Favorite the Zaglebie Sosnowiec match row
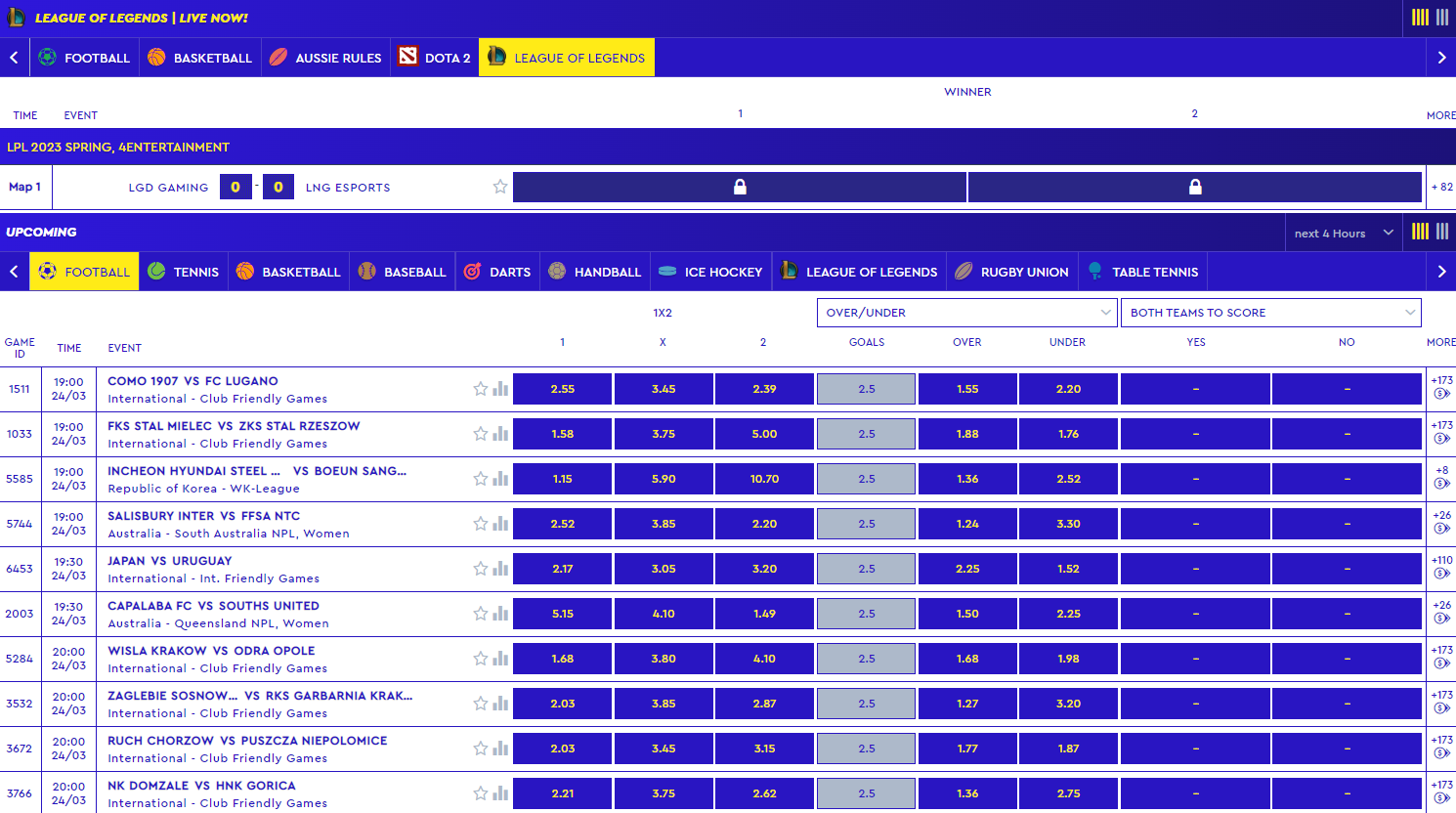 480,704
